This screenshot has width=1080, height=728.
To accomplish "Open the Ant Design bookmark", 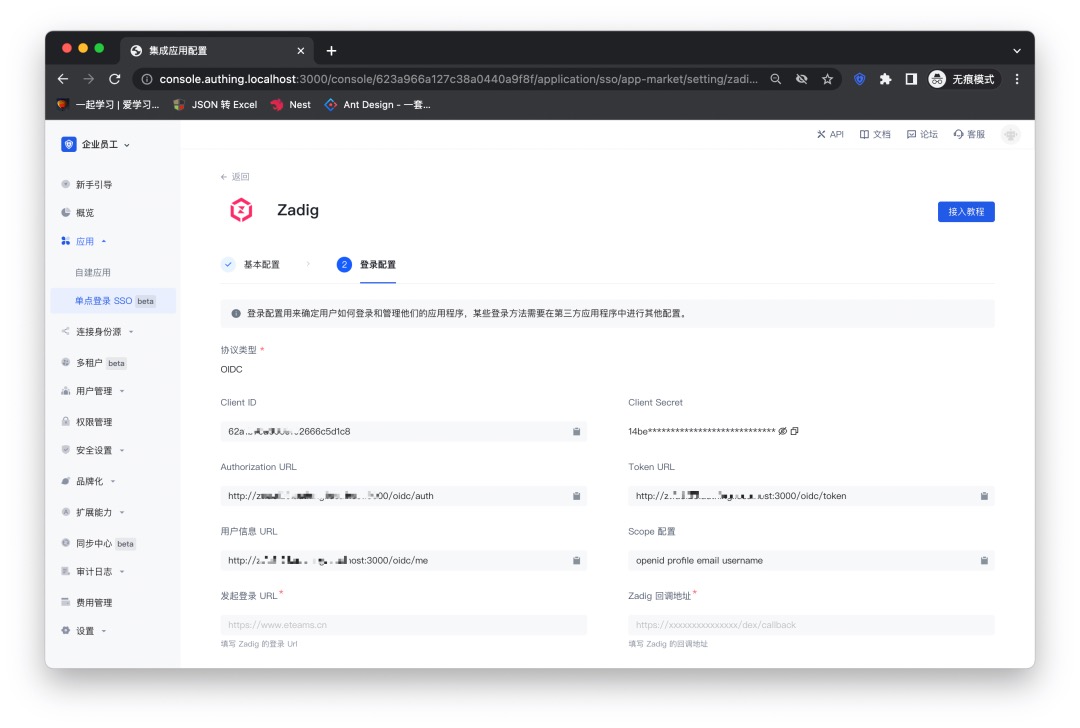I will 377,105.
